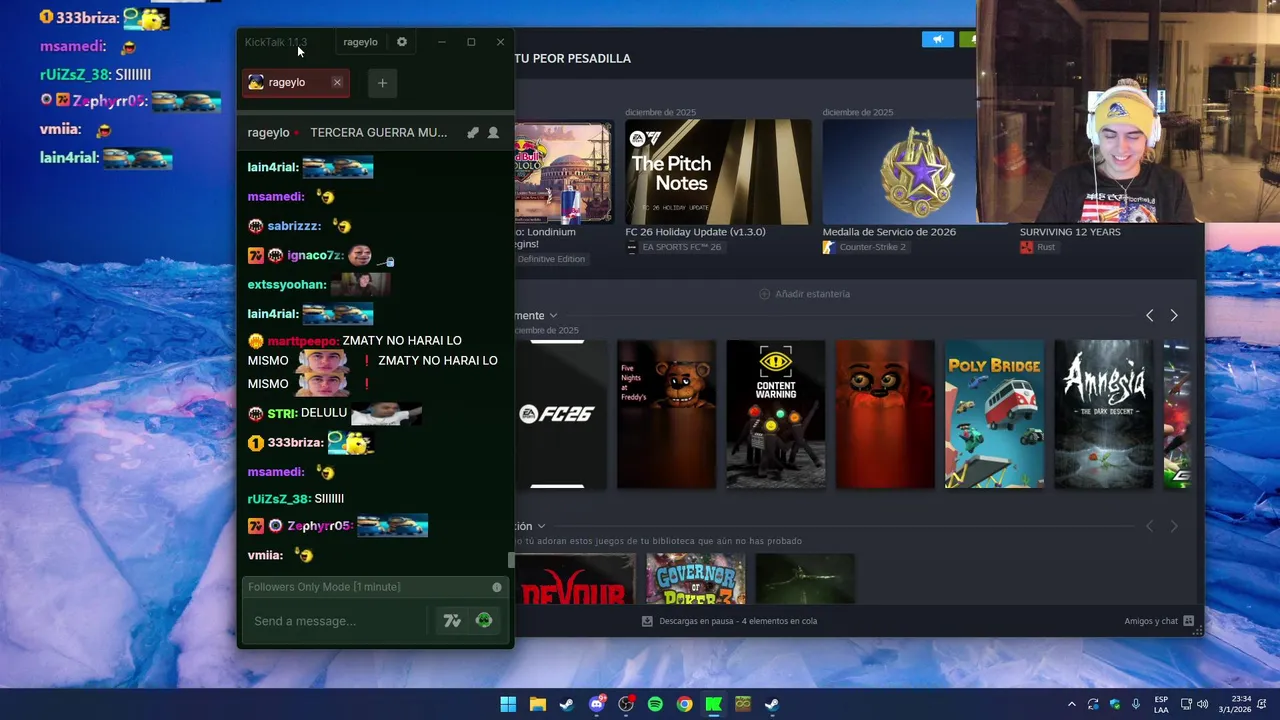This screenshot has width=1280, height=720.
Task: Click the rageylo streamer name in chat header
Action: tap(268, 132)
